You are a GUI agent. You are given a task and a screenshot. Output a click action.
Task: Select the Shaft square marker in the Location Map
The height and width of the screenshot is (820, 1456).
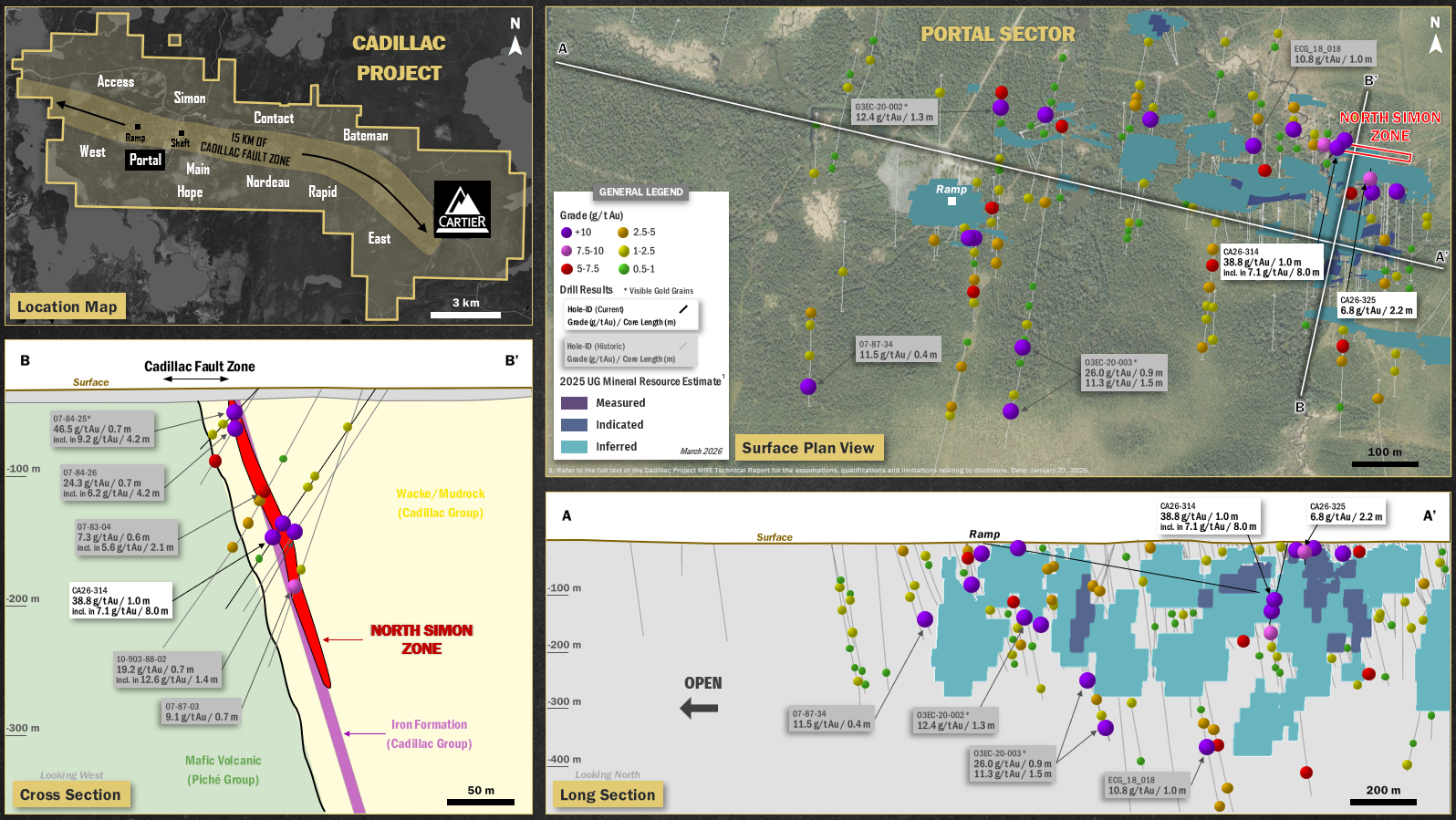tap(182, 133)
